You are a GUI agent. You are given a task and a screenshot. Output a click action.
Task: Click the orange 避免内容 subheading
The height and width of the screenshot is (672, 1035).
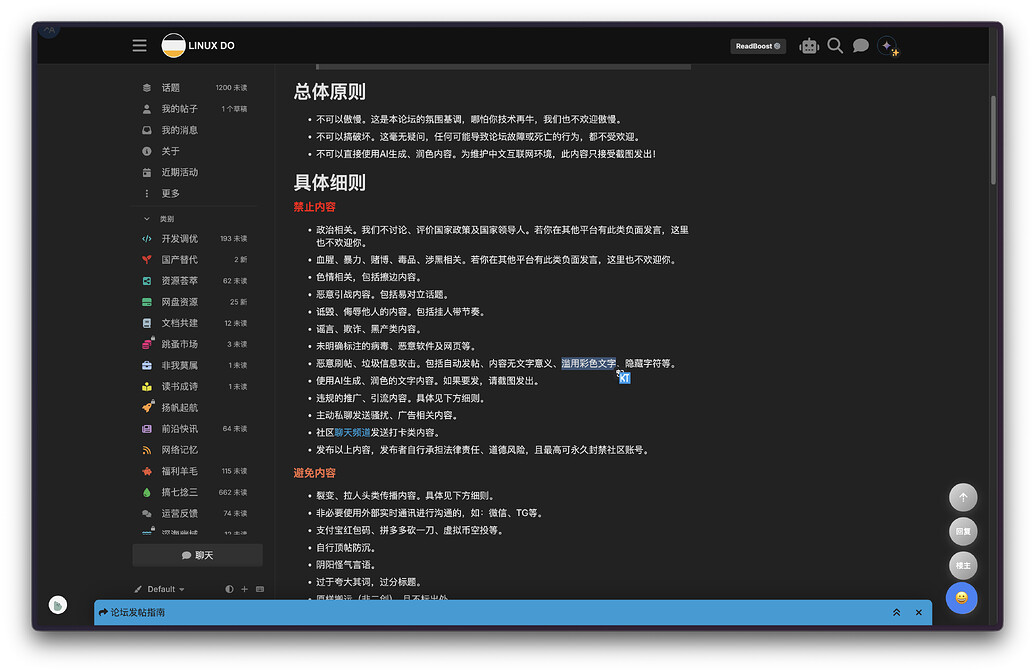click(314, 473)
